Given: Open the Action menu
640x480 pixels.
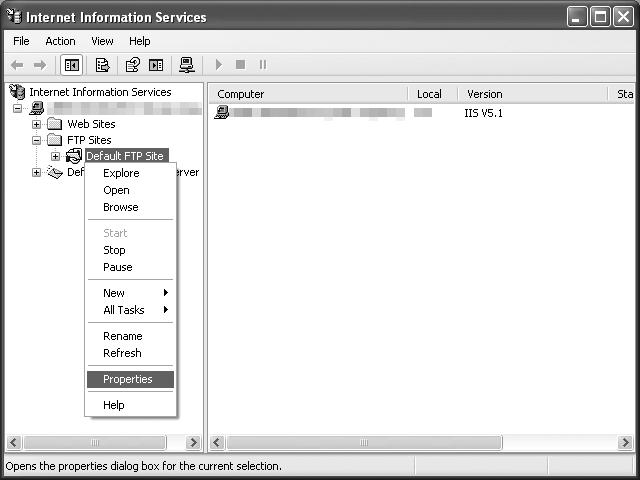Looking at the screenshot, I should point(60,41).
